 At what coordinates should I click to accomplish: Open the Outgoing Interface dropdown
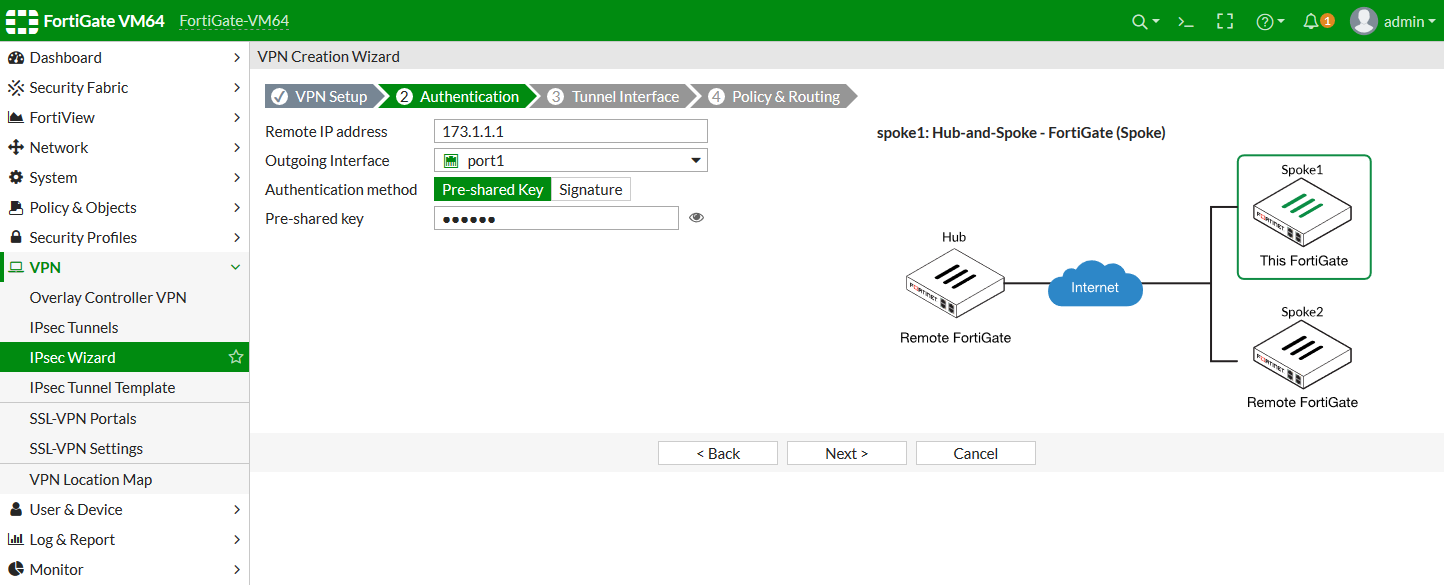[x=571, y=161]
